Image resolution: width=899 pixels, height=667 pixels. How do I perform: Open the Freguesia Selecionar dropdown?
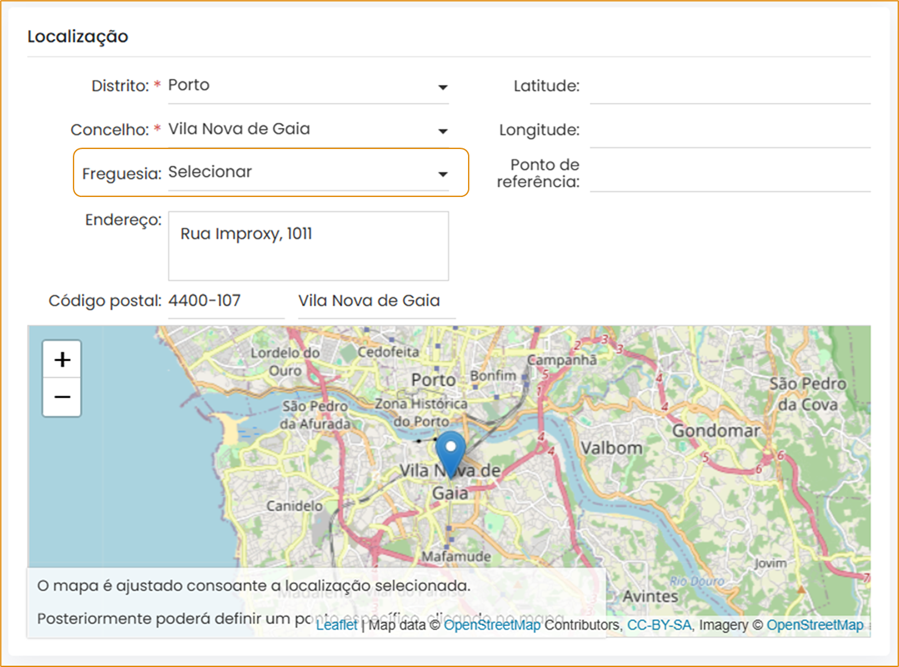pos(307,173)
